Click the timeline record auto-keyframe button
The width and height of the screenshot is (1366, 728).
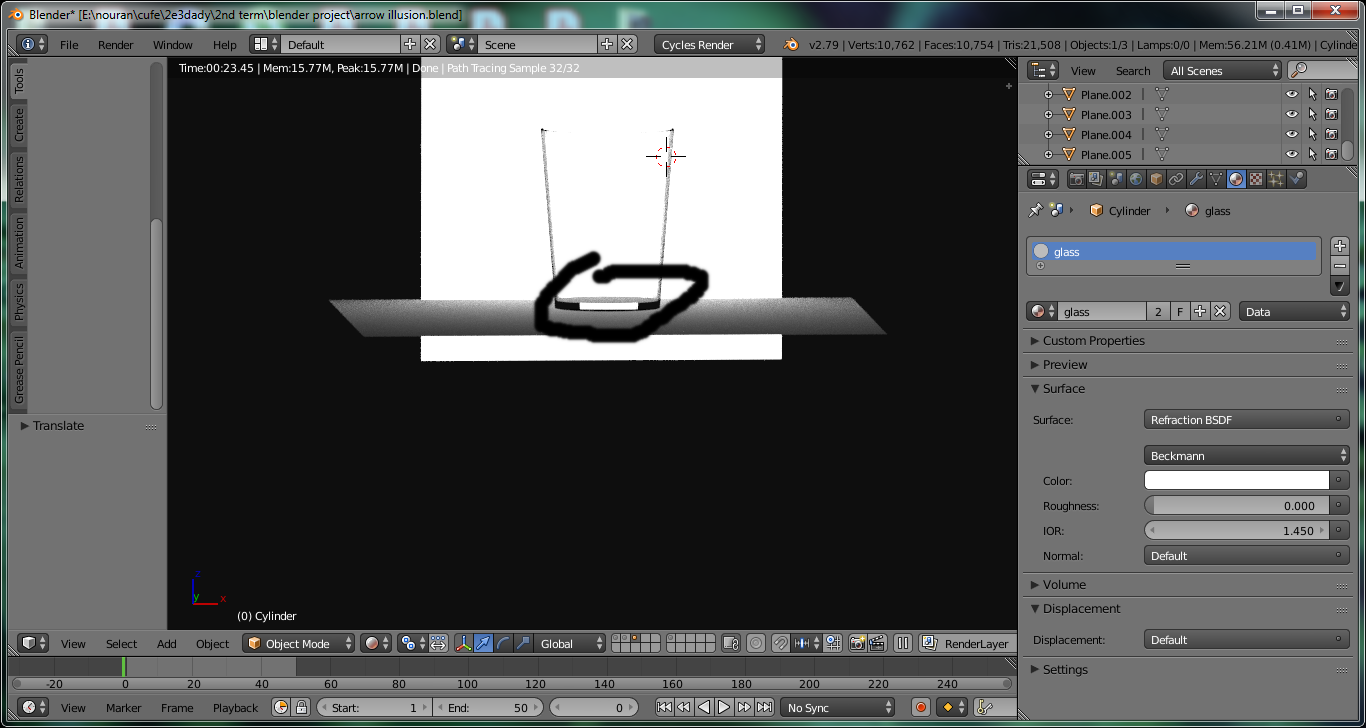[921, 707]
